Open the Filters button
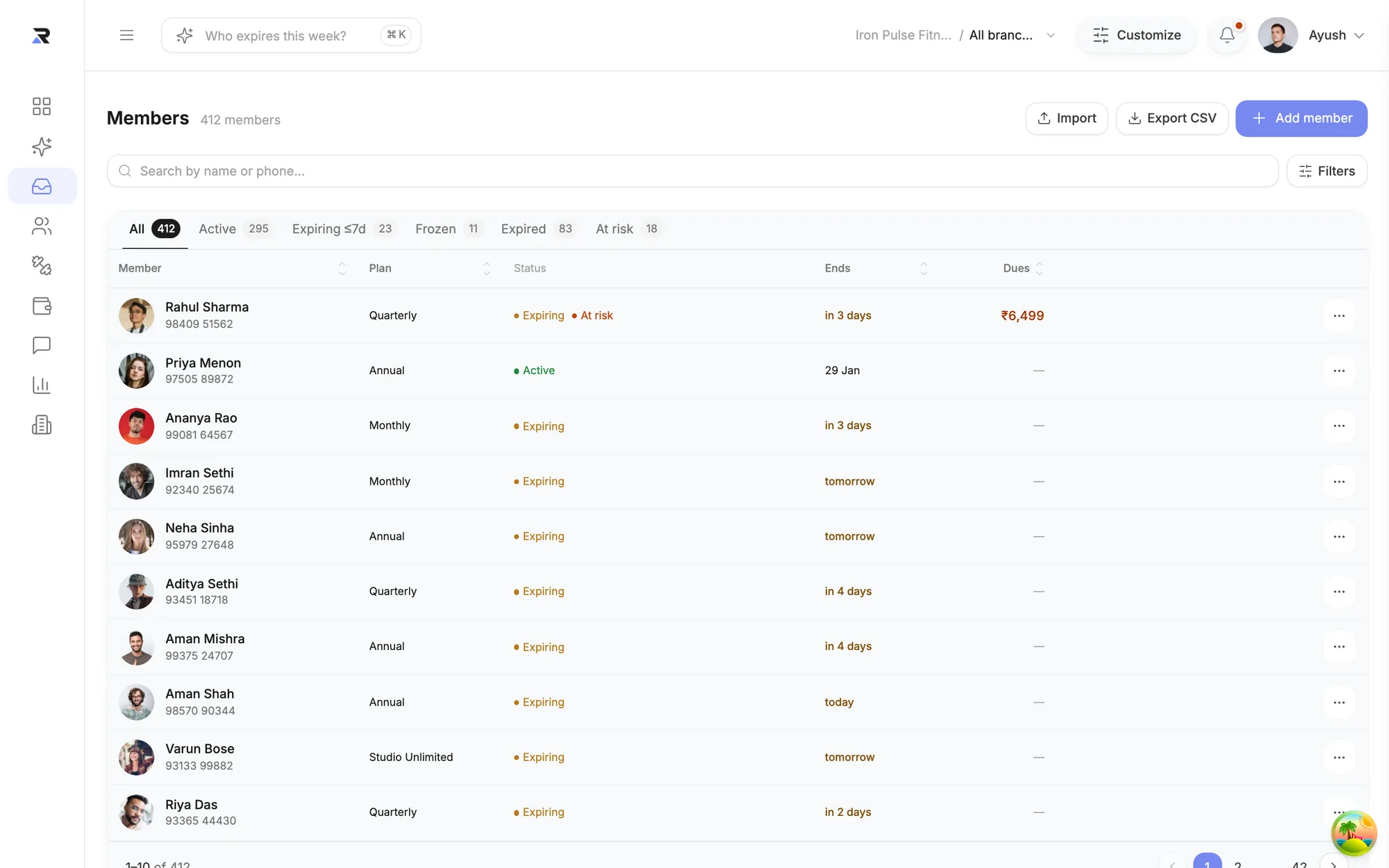This screenshot has height=868, width=1389. [1326, 171]
